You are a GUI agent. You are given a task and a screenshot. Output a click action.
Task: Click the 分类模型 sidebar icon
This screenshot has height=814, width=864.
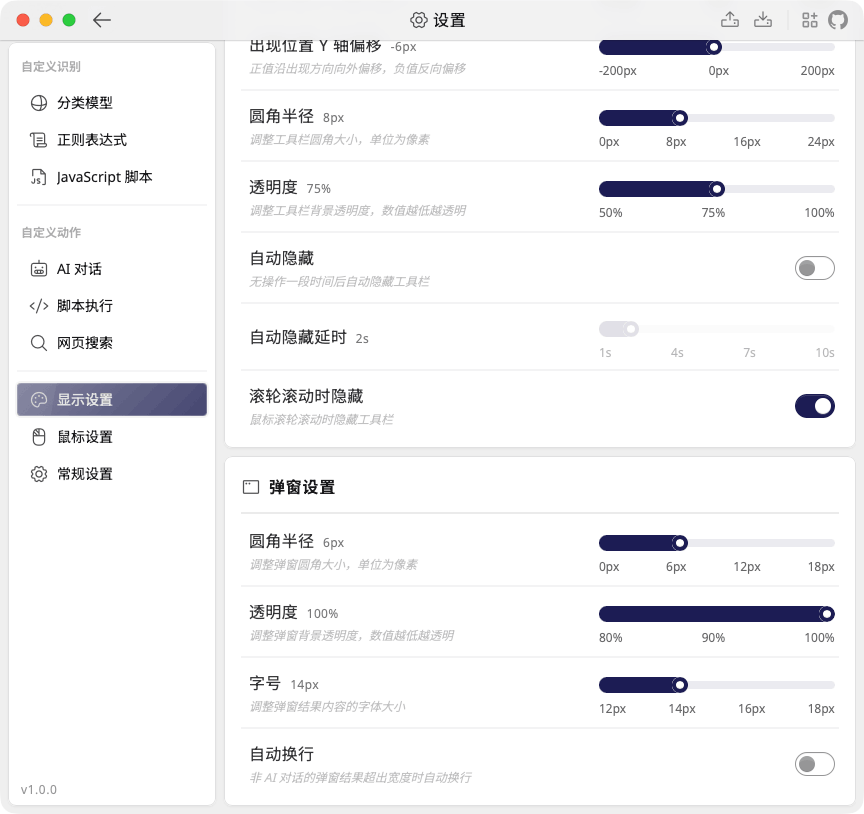coord(39,103)
